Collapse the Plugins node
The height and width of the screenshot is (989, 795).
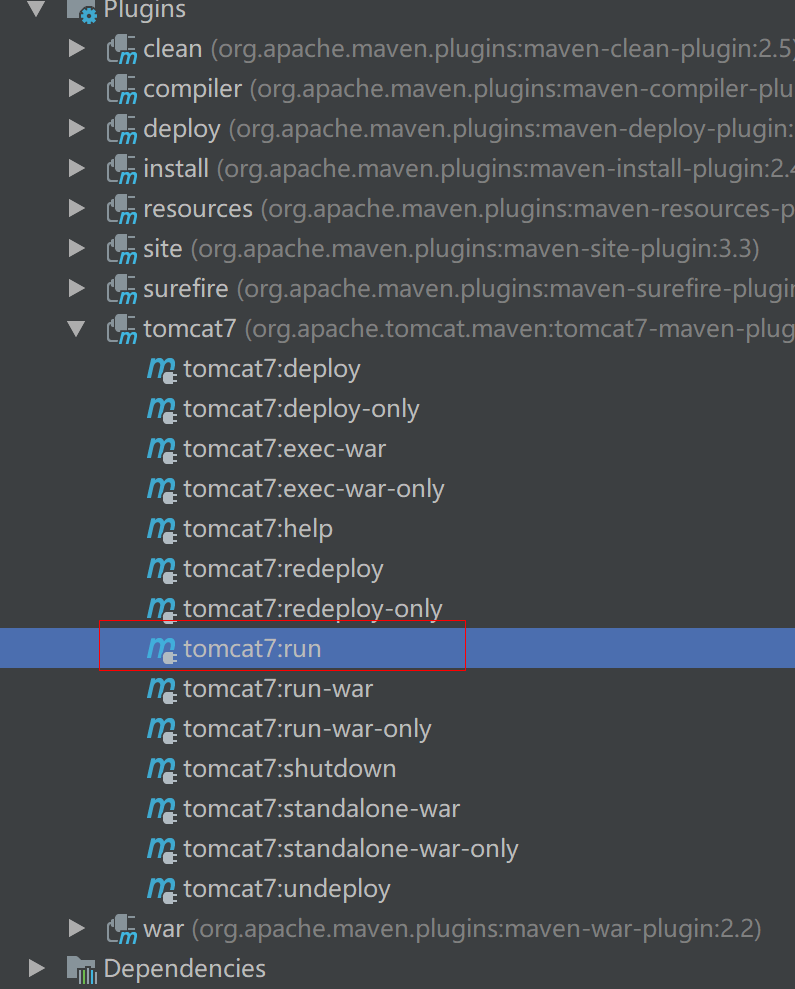click(37, 9)
